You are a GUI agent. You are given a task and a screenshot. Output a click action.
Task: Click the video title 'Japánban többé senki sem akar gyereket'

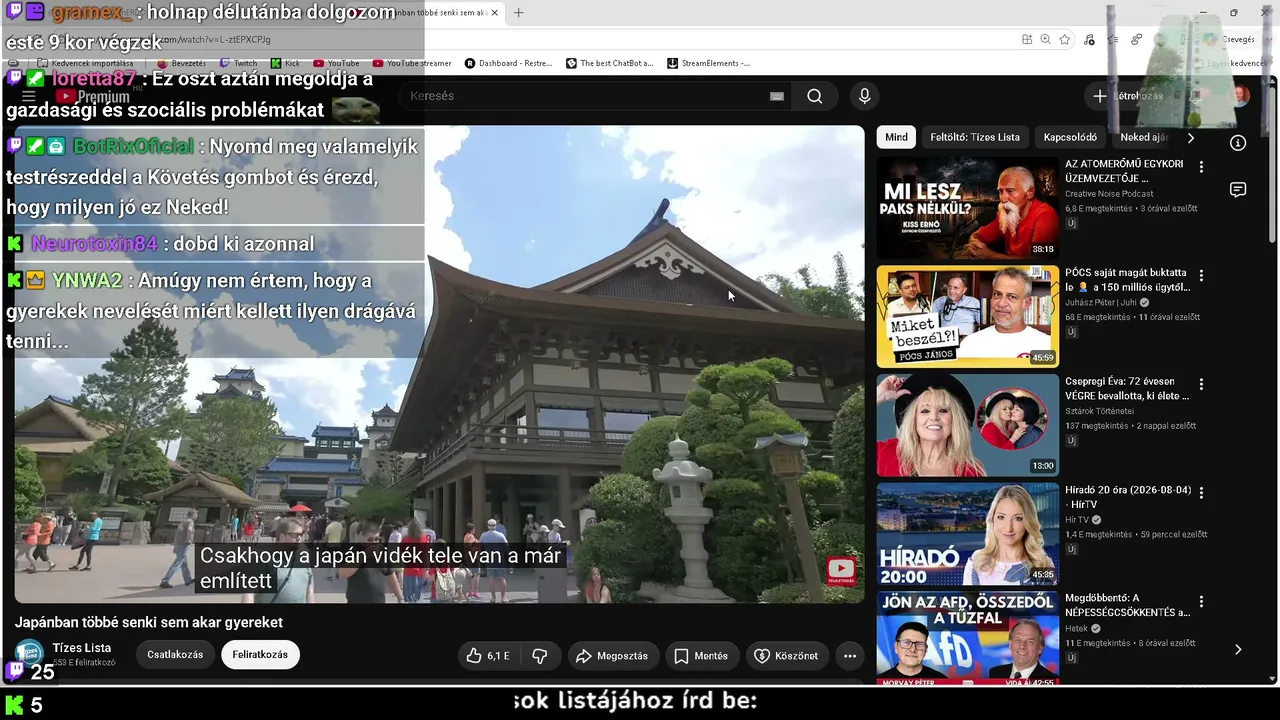click(x=149, y=622)
